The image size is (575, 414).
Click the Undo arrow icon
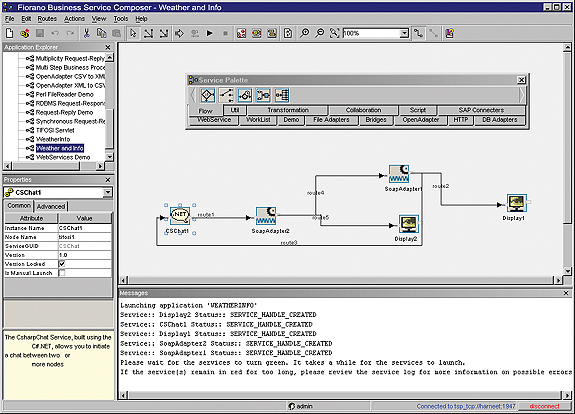pos(55,33)
